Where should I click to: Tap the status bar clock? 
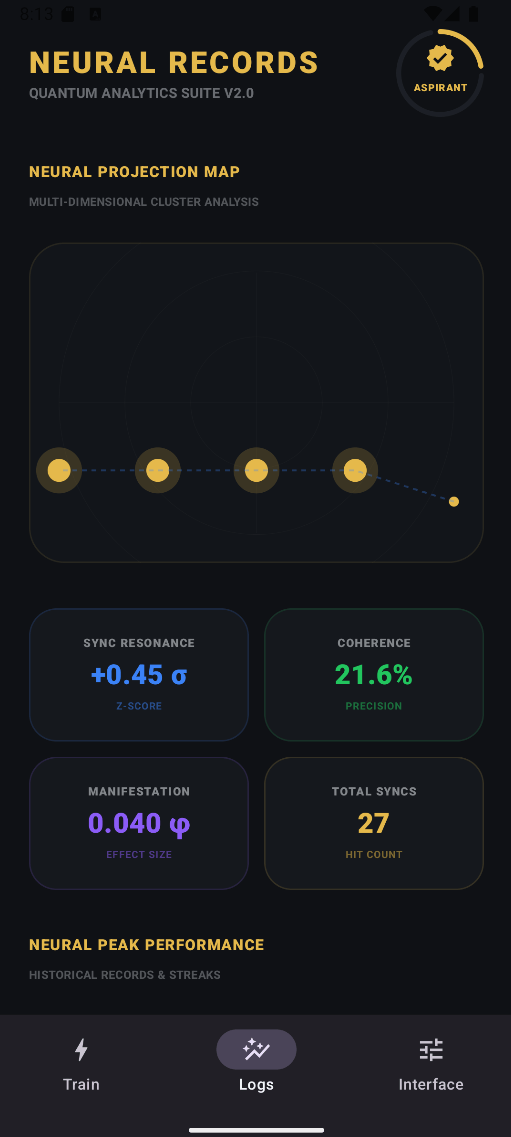coord(36,14)
